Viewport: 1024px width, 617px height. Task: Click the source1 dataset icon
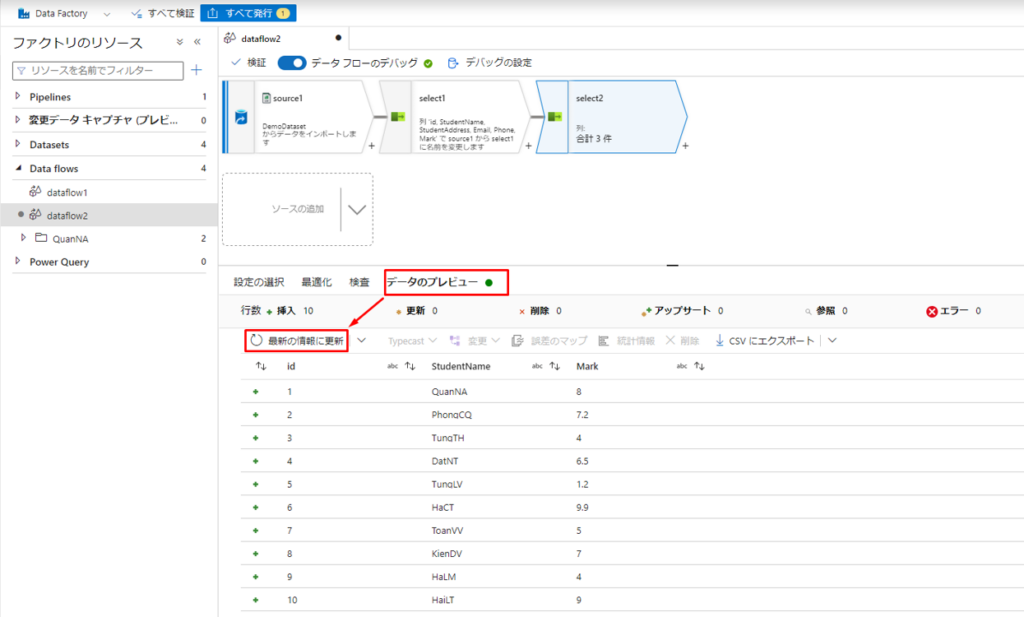click(266, 98)
